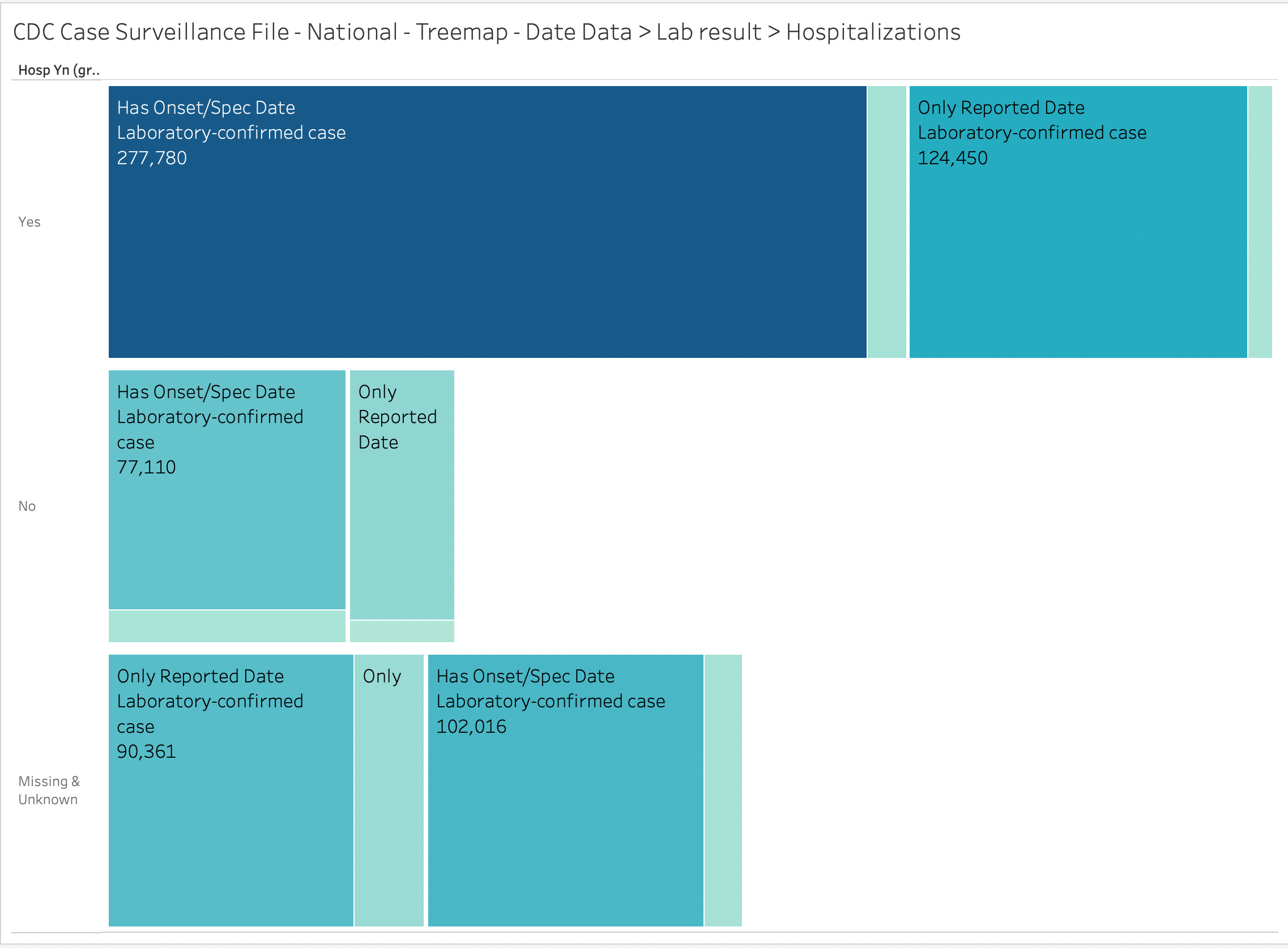Screen dimensions: 1288x948
Task: Click the 277,780 Has Onset/Spec Date tile
Action: [487, 241]
